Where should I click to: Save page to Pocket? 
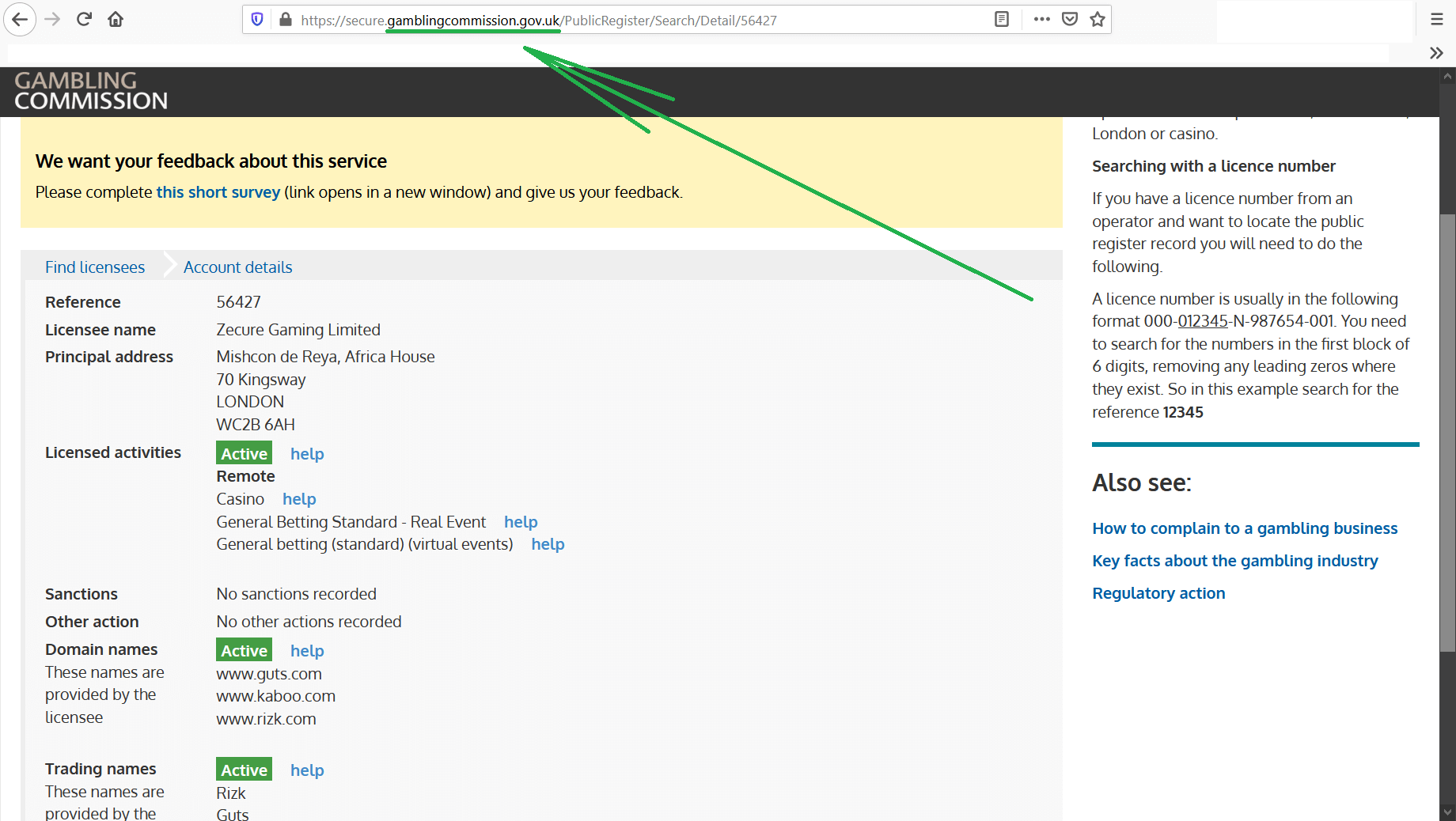click(x=1070, y=20)
